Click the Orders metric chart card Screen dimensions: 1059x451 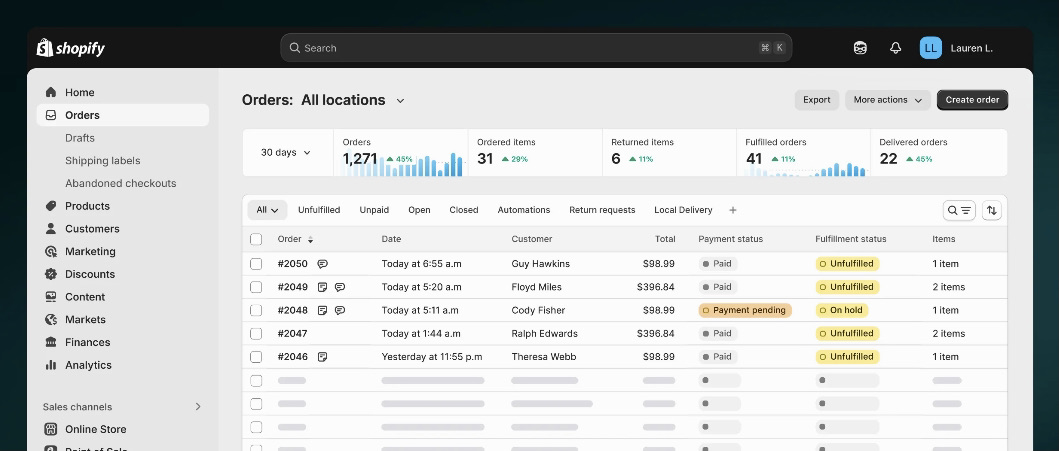[x=401, y=153]
